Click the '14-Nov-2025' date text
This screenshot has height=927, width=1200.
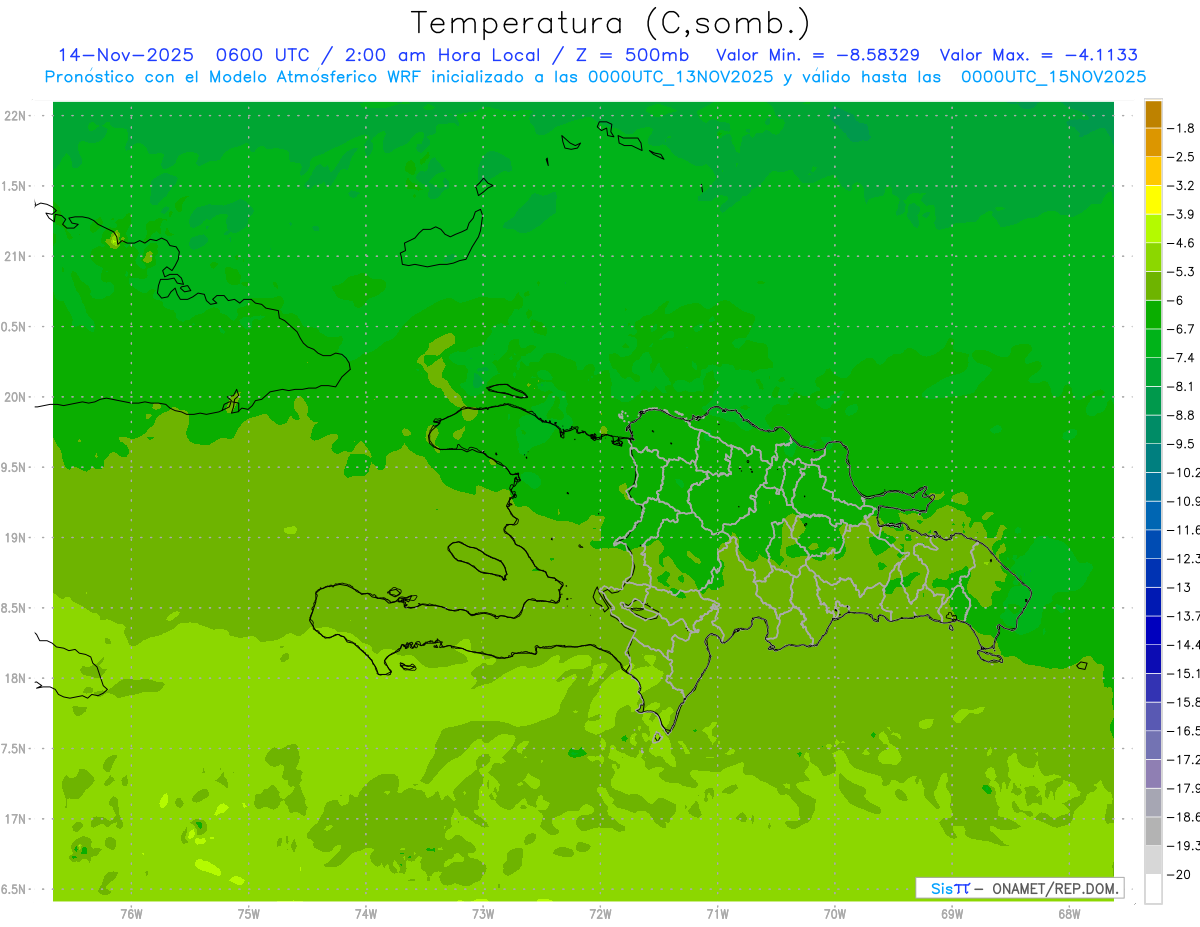coord(126,55)
